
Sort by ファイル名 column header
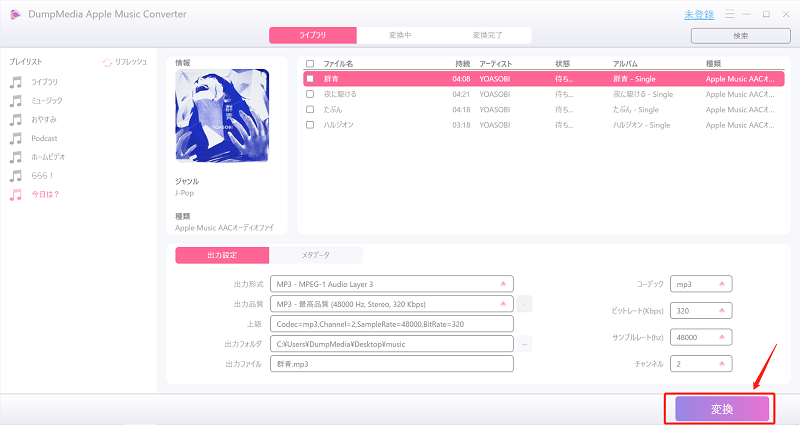338,64
